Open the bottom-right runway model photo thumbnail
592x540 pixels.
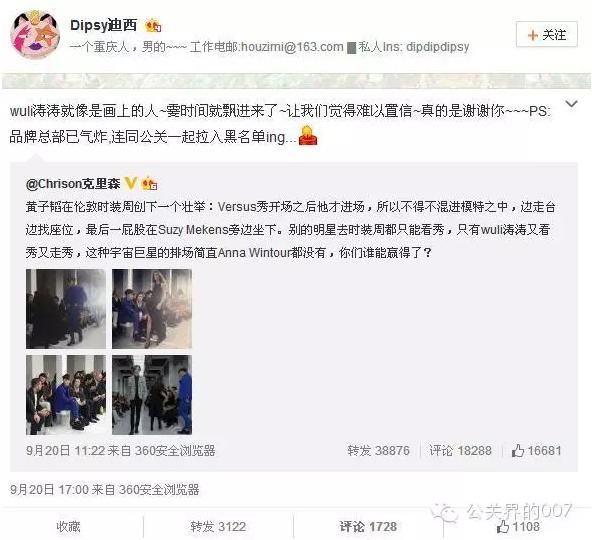point(152,395)
